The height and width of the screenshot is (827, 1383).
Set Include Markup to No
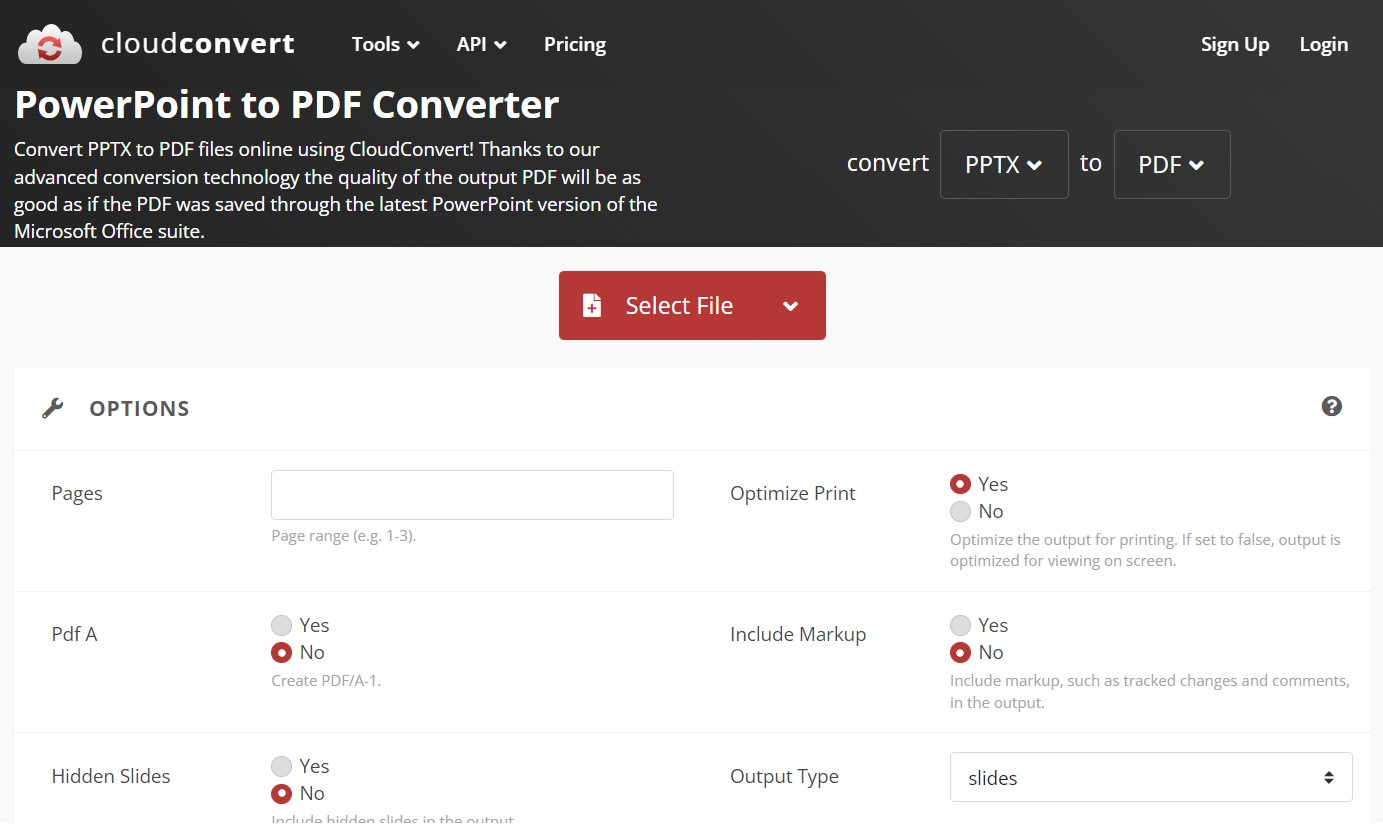[x=960, y=652]
